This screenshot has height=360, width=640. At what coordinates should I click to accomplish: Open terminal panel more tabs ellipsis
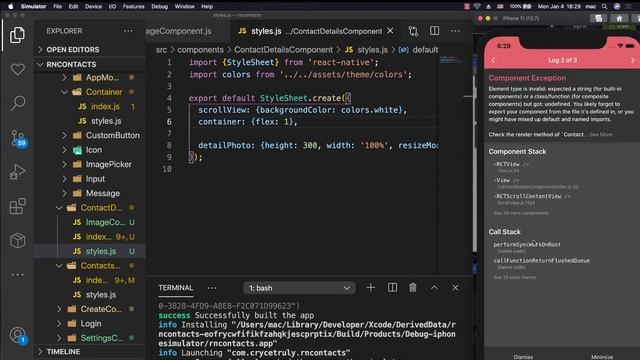click(212, 288)
